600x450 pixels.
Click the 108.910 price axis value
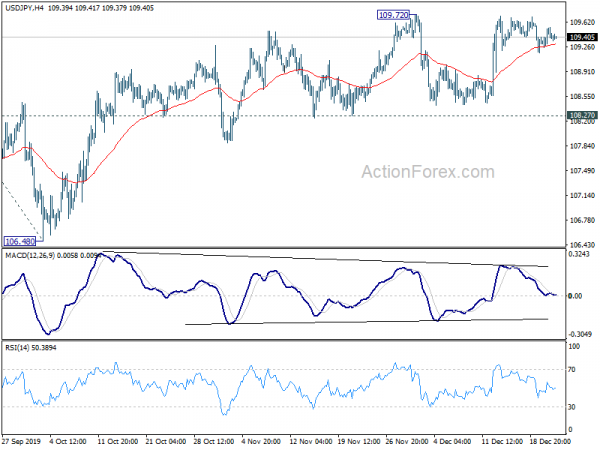(583, 72)
